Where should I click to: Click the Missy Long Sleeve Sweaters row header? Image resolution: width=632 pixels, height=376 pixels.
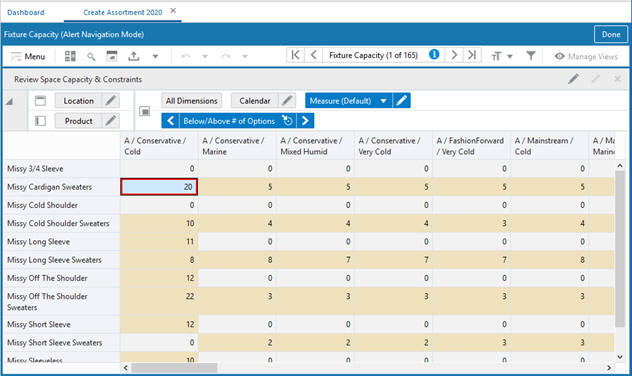(x=62, y=260)
